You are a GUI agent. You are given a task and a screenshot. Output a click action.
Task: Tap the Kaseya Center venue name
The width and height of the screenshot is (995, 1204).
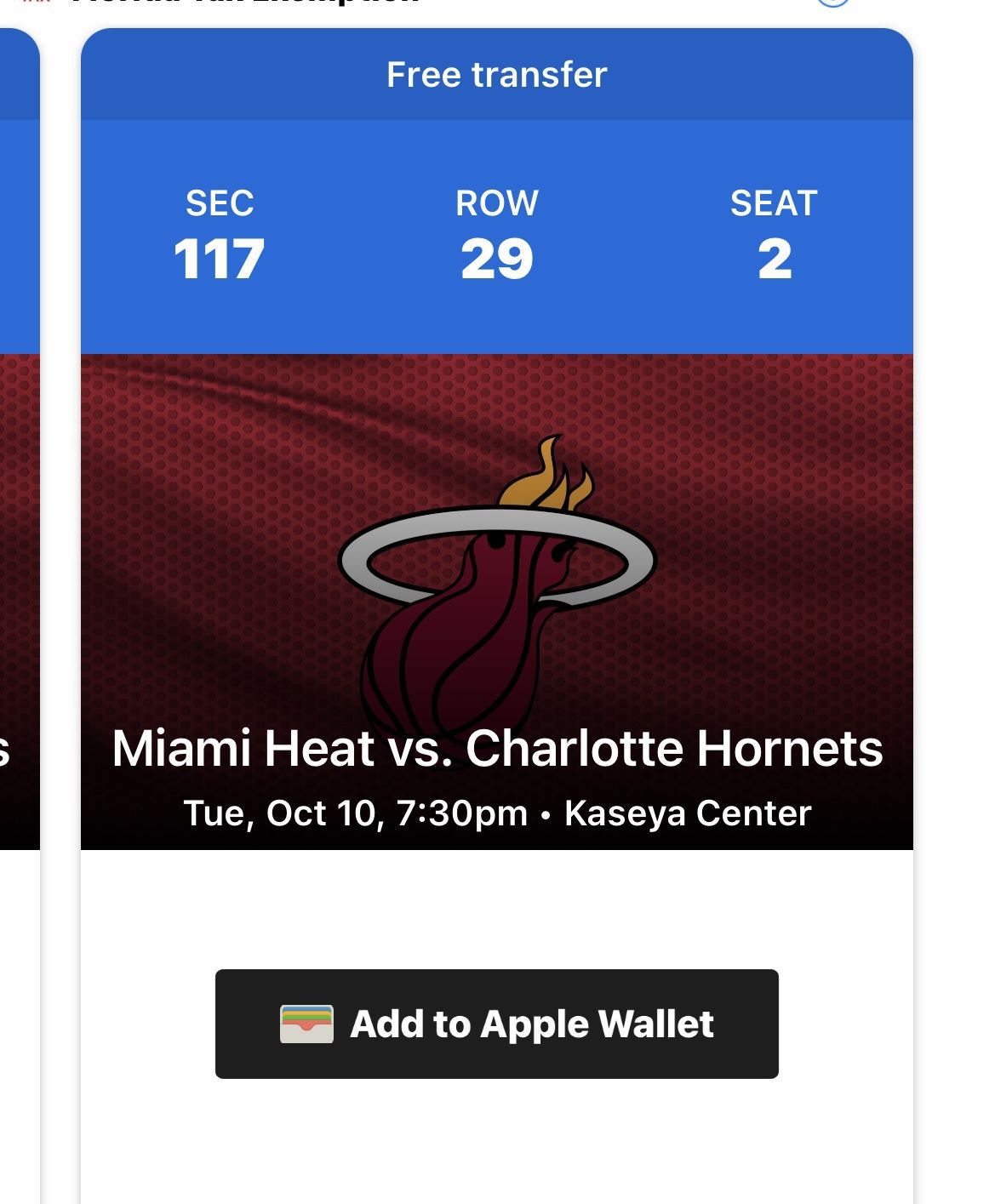click(x=688, y=813)
